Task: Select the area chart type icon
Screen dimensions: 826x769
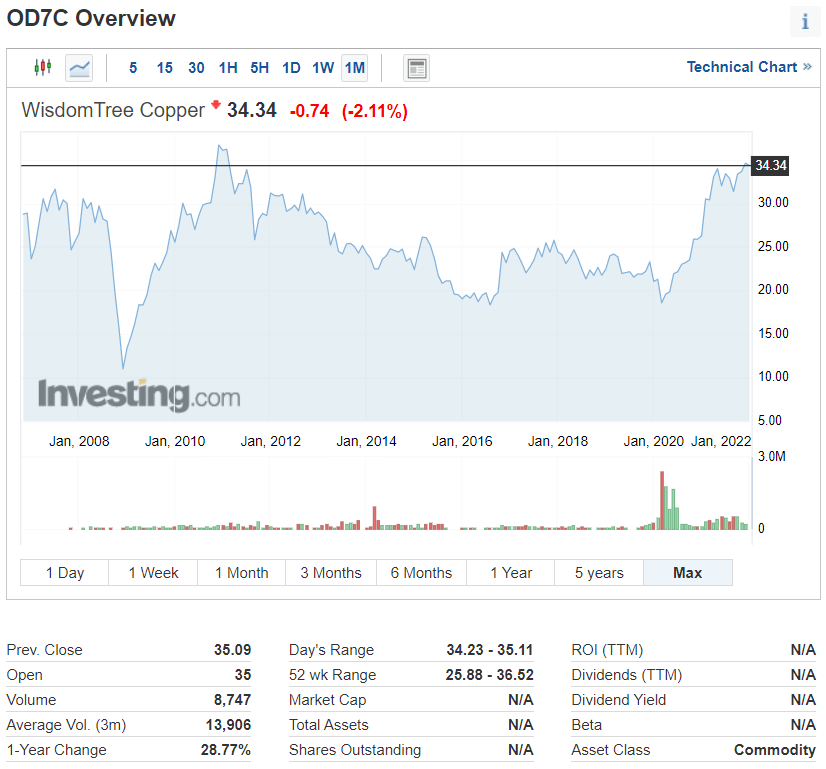Action: [79, 68]
